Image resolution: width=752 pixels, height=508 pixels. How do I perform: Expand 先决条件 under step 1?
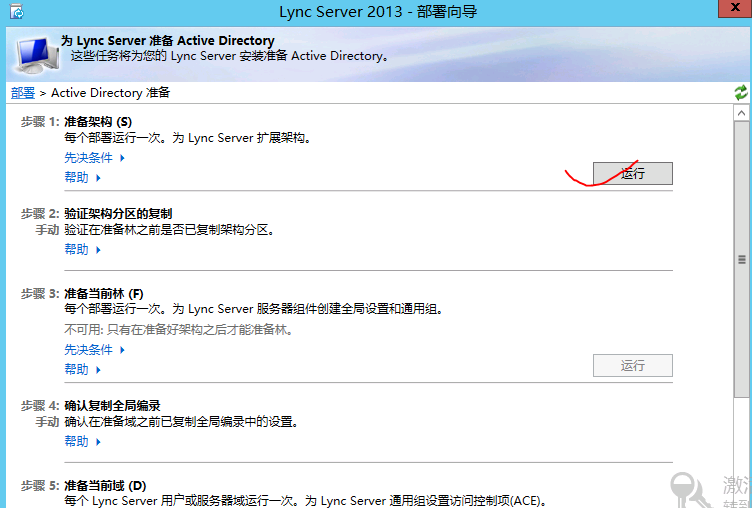point(94,158)
